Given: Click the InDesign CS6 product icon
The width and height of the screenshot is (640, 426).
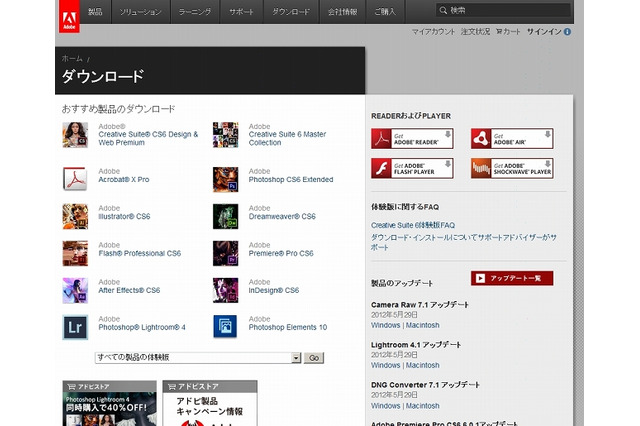Looking at the screenshot, I should [x=227, y=290].
